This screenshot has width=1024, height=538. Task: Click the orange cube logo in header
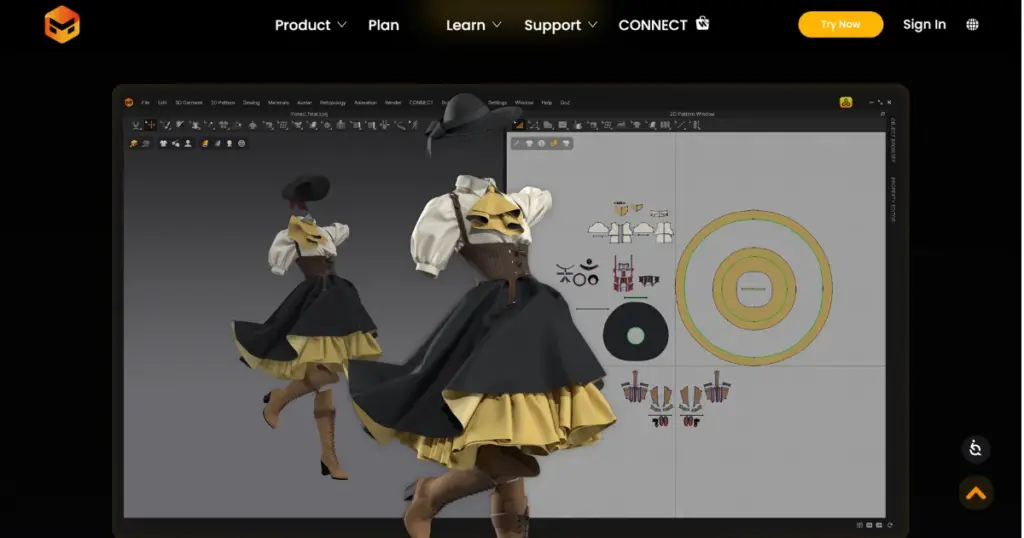pyautogui.click(x=62, y=25)
